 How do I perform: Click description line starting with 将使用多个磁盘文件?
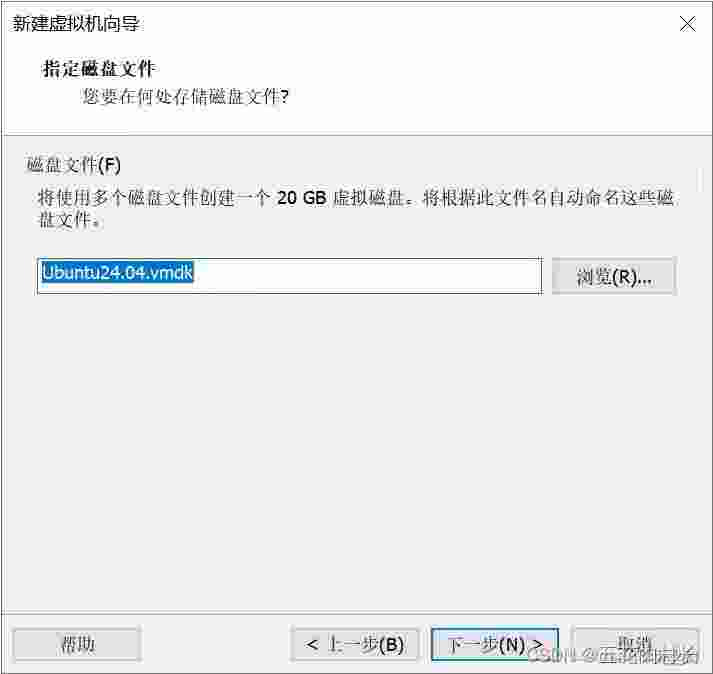[356, 198]
